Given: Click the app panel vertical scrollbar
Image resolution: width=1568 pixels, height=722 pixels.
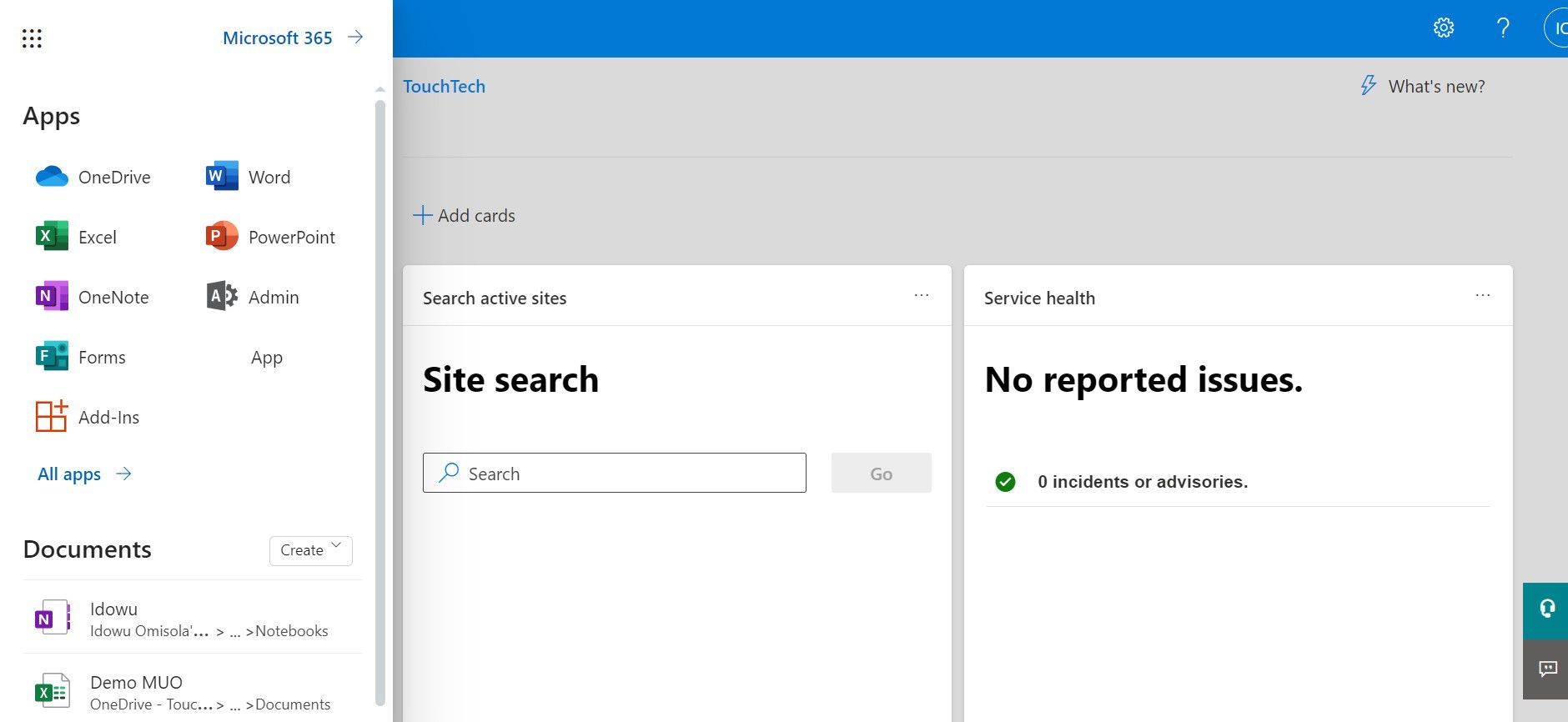Looking at the screenshot, I should click(380, 400).
